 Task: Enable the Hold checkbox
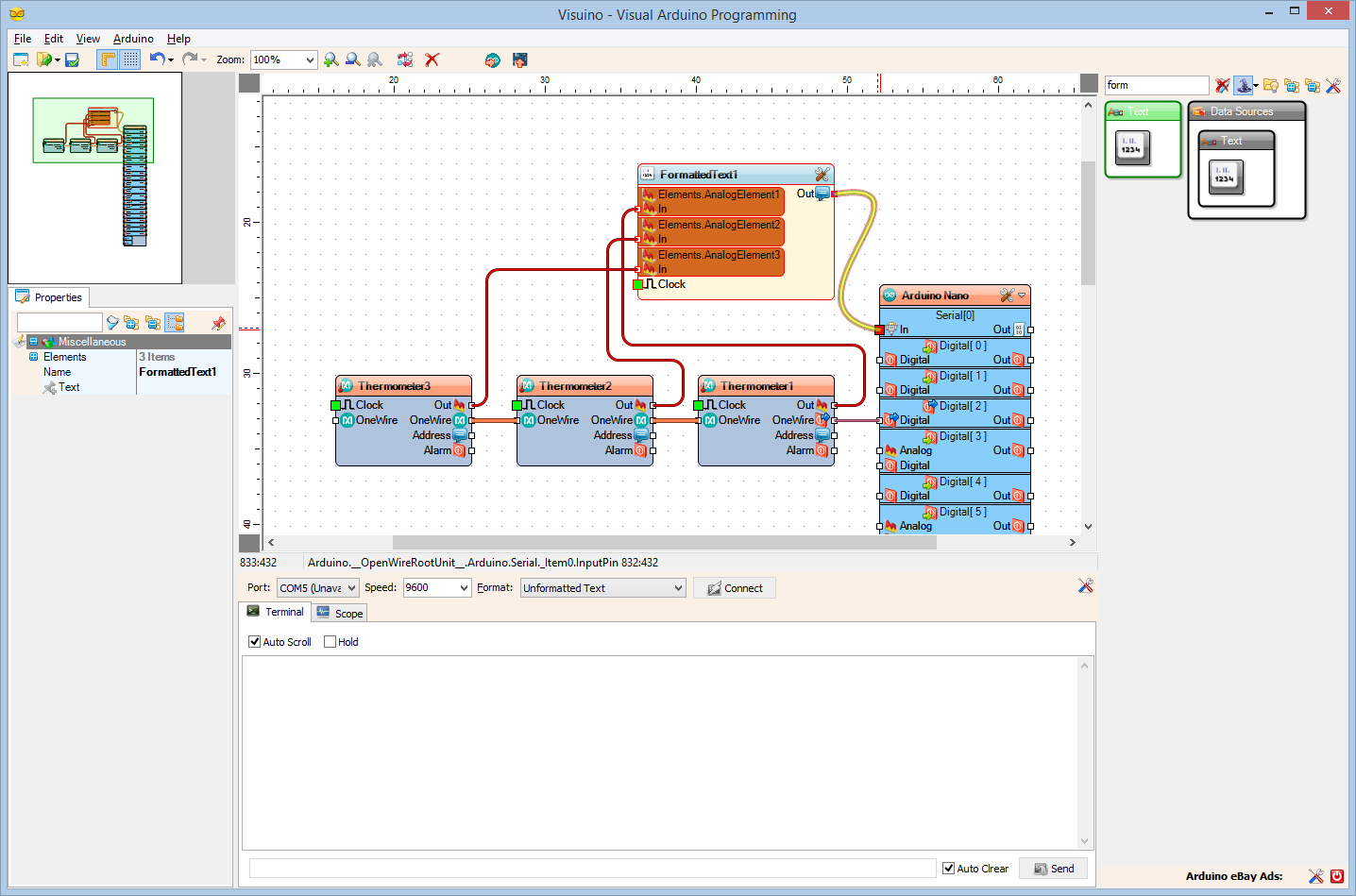[330, 642]
